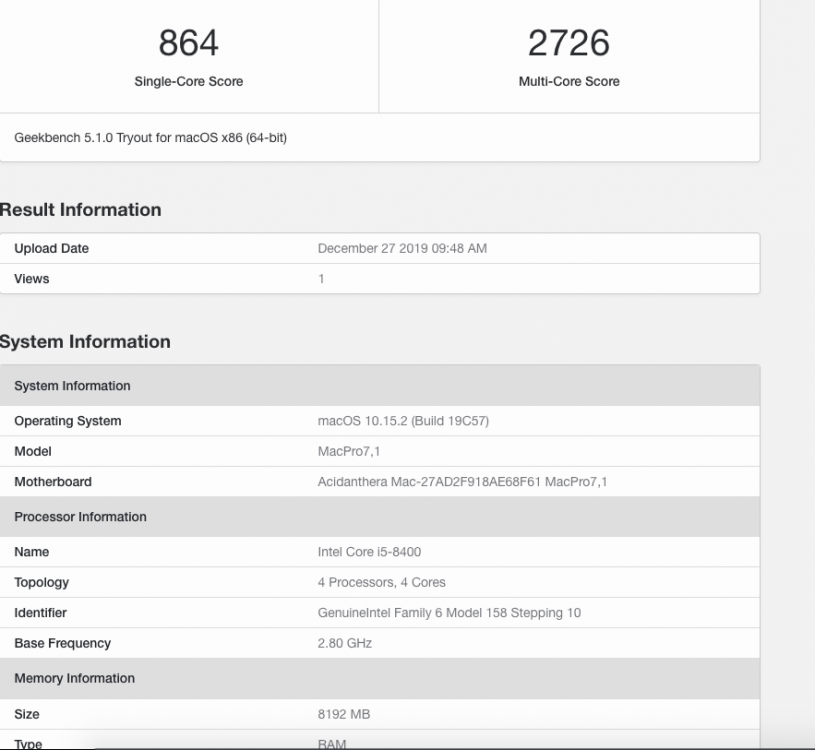Click the memory Size label
Image resolution: width=815 pixels, height=750 pixels.
pos(27,714)
